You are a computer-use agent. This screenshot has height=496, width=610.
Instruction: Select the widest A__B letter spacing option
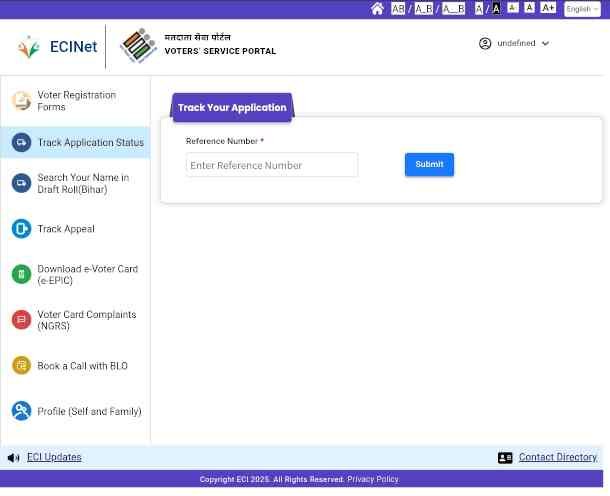(453, 9)
